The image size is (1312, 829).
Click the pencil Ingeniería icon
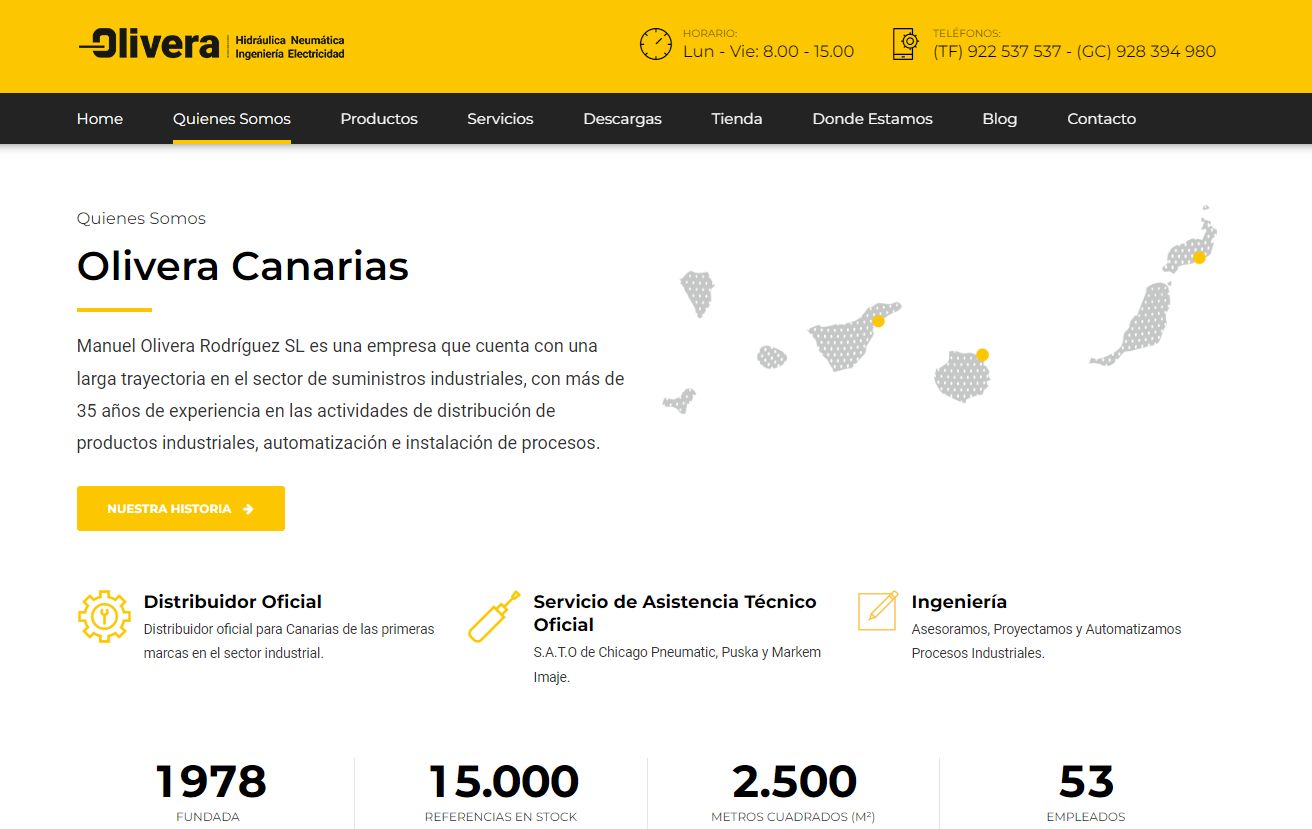tap(878, 611)
